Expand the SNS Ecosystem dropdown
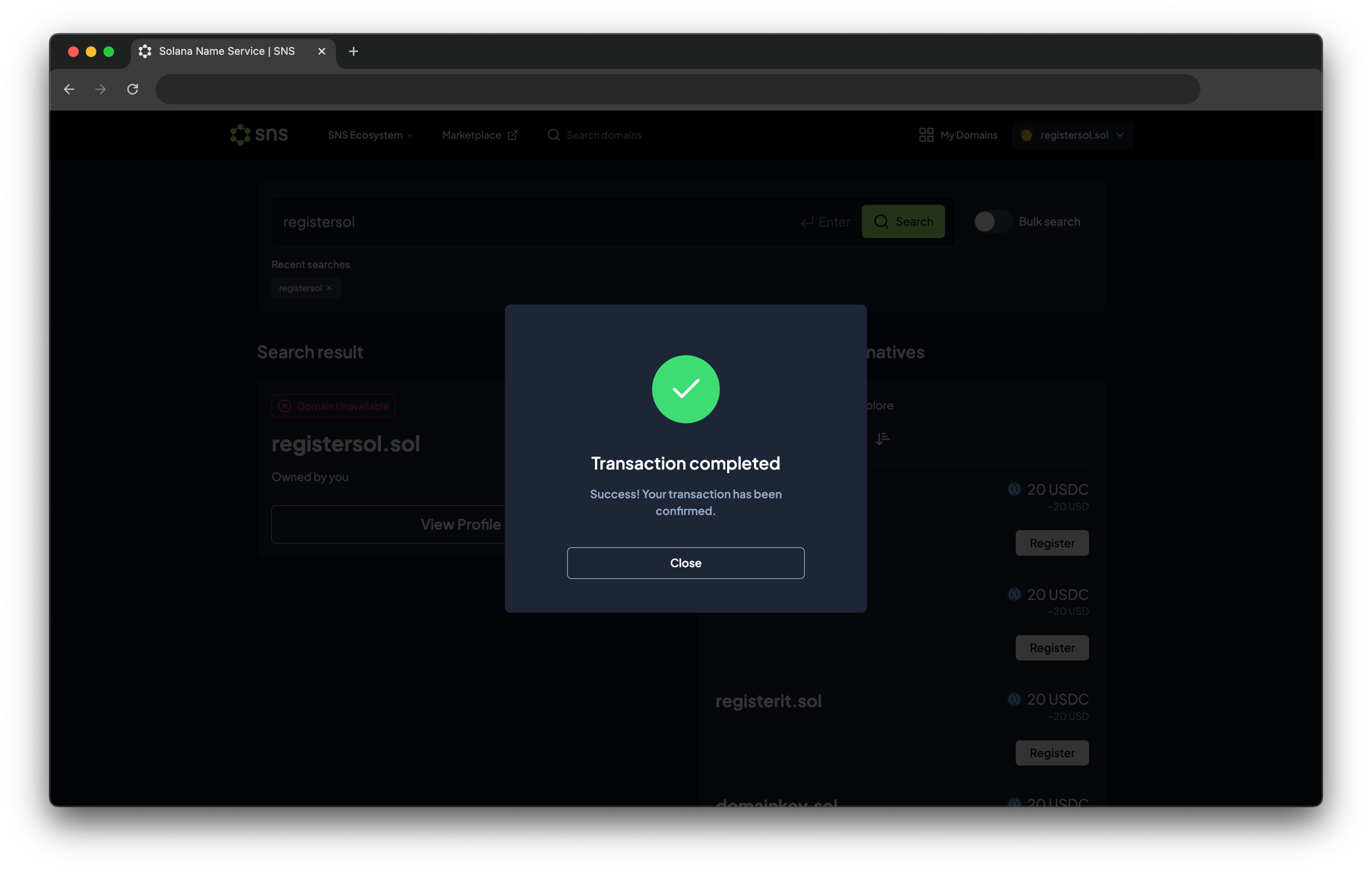1372x872 pixels. click(370, 135)
